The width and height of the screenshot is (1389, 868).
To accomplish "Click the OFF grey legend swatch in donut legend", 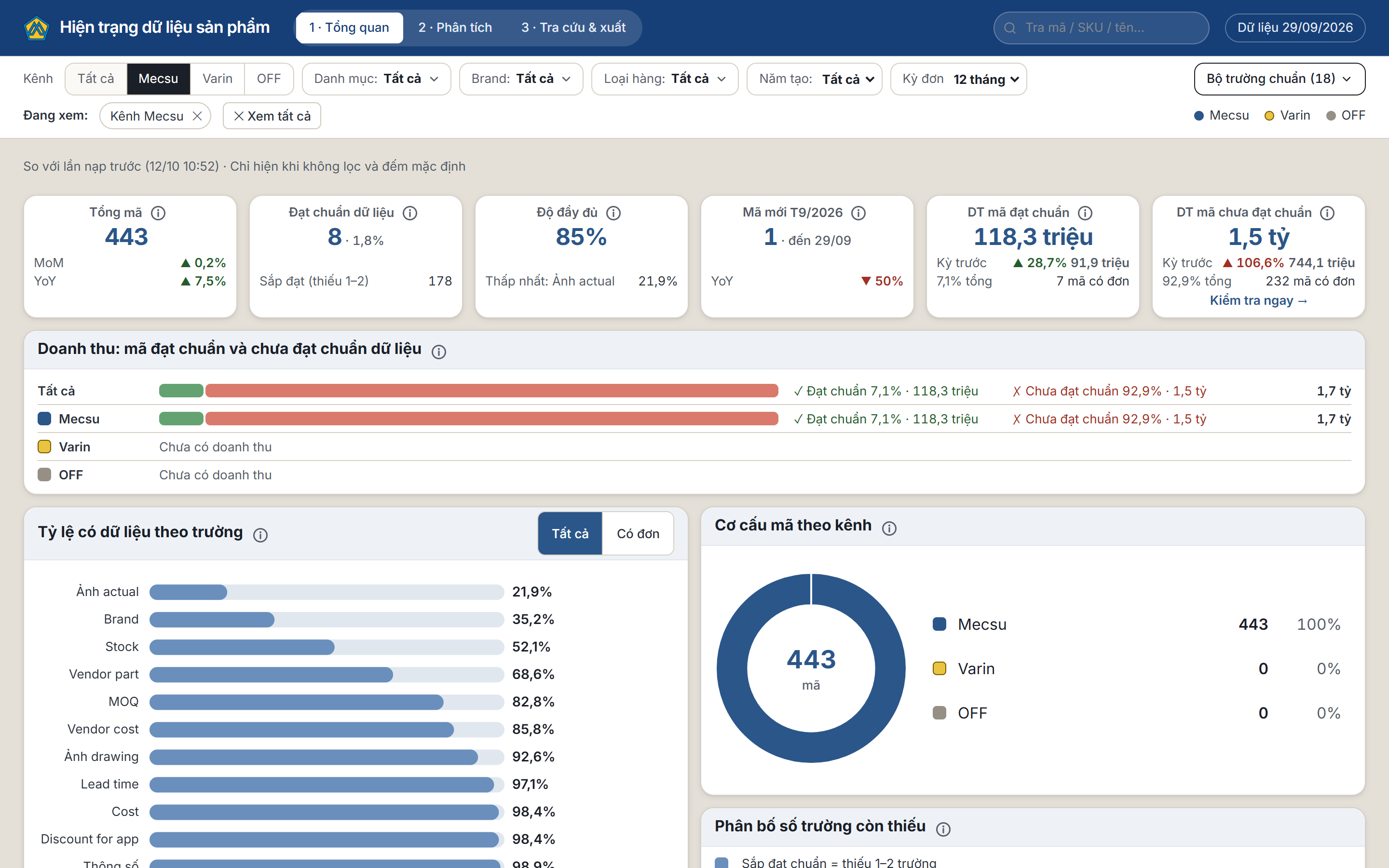I will point(939,713).
